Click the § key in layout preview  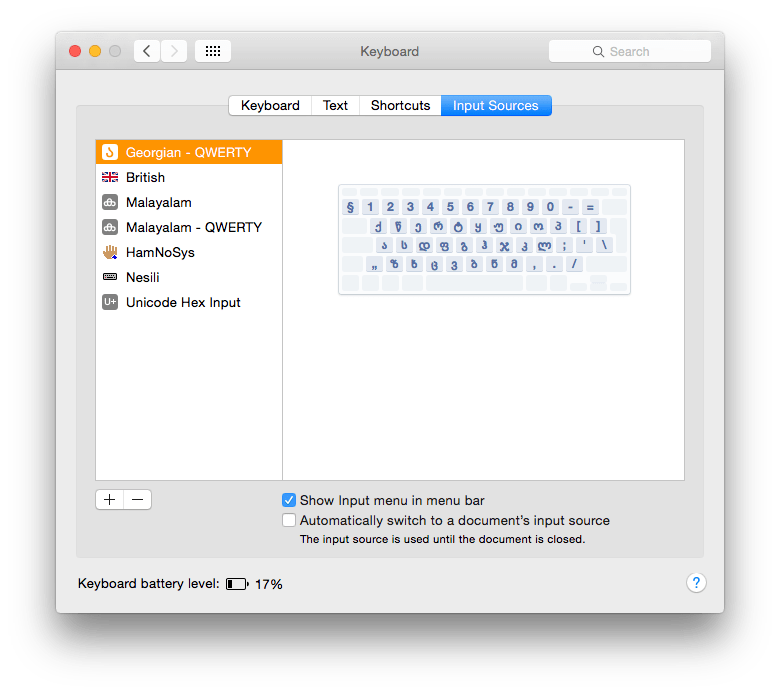pyautogui.click(x=350, y=207)
